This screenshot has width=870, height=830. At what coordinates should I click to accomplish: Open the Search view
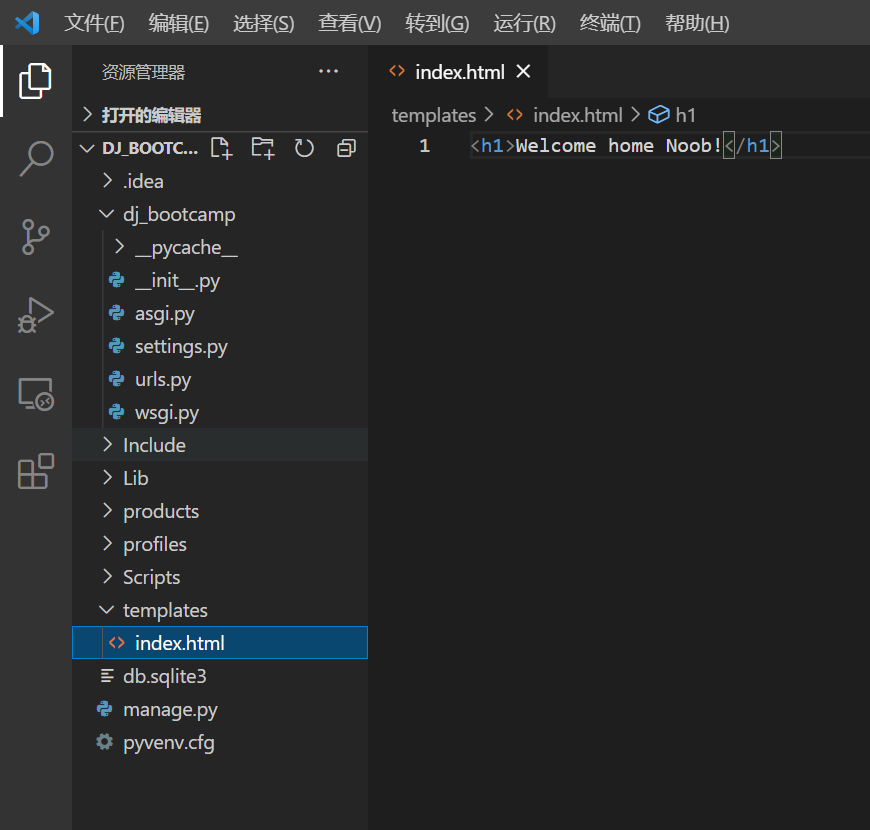pyautogui.click(x=35, y=158)
